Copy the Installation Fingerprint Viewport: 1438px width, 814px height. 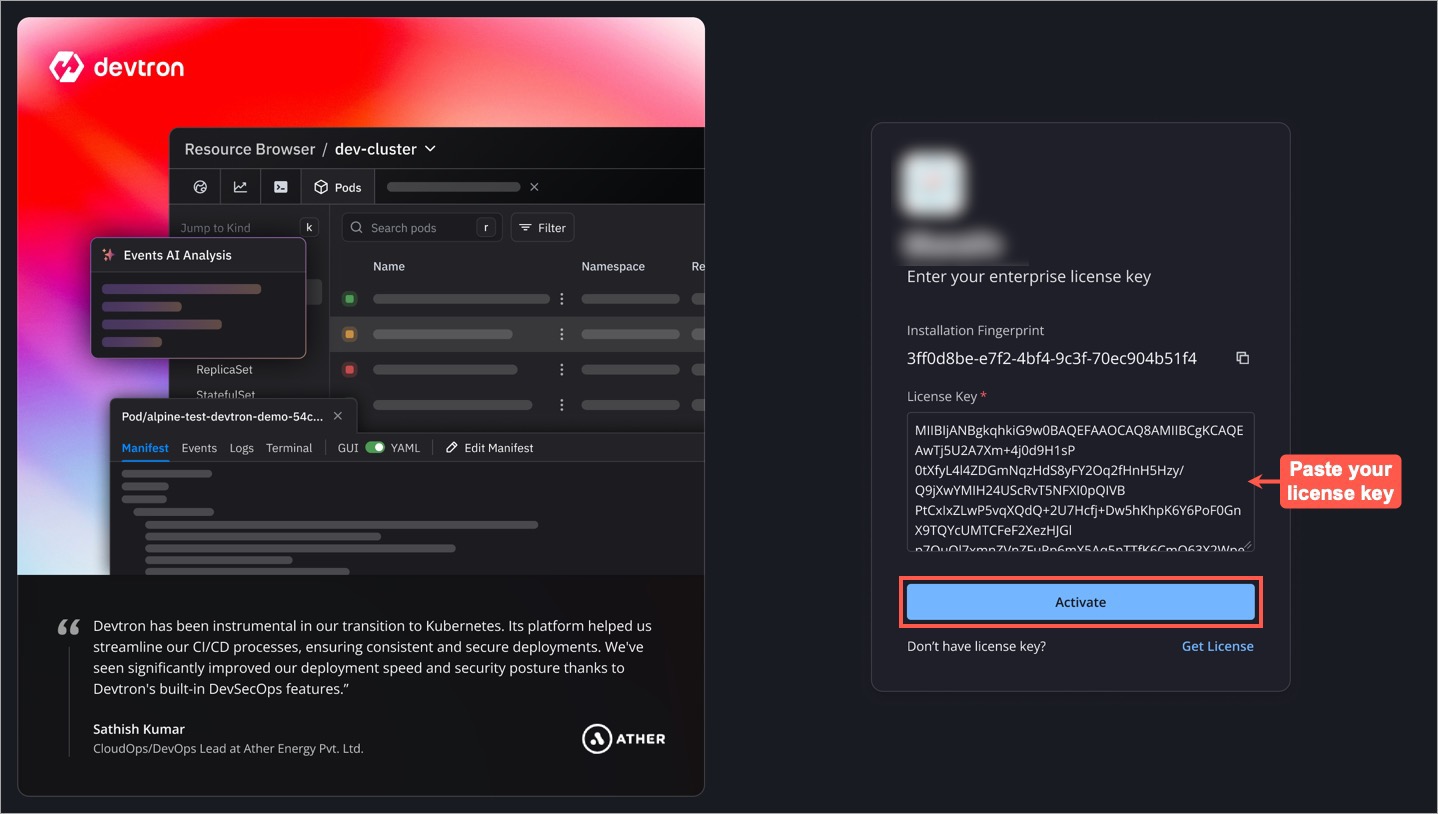1242,357
